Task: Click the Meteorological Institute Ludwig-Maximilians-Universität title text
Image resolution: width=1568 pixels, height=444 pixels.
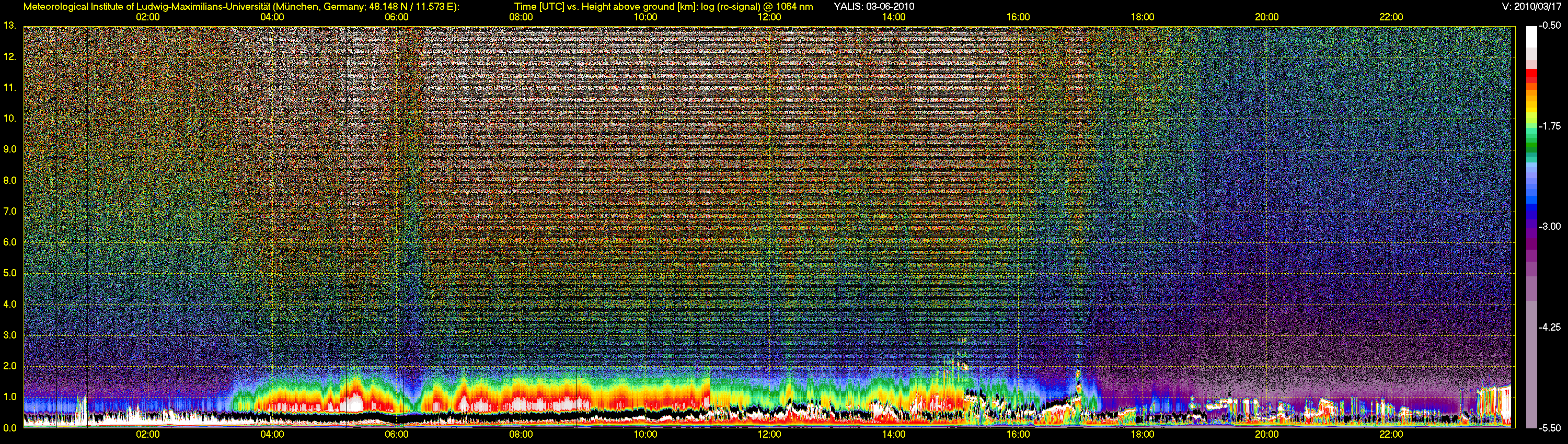Action: tap(241, 6)
